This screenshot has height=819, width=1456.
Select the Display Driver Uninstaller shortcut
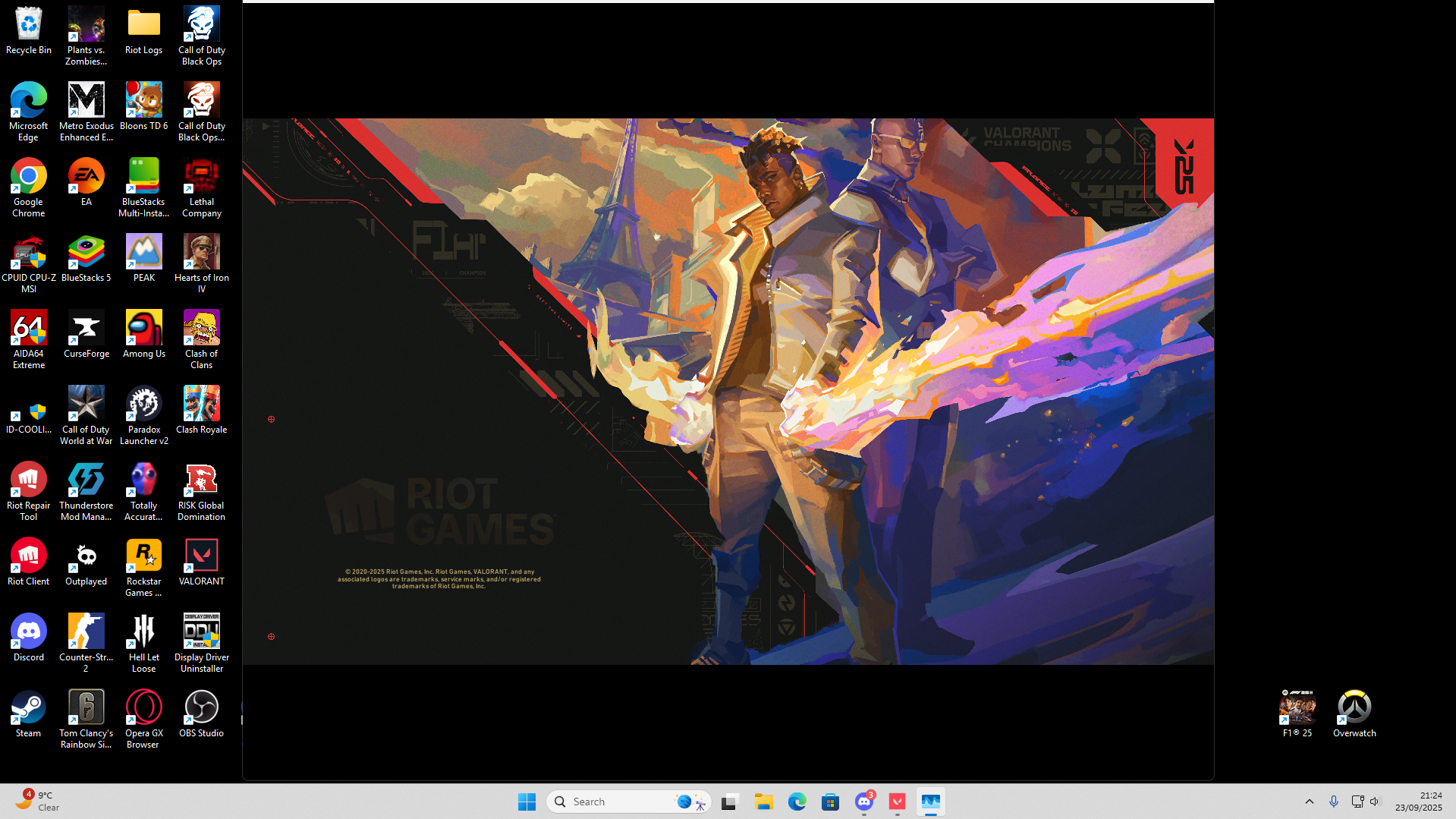click(x=202, y=644)
